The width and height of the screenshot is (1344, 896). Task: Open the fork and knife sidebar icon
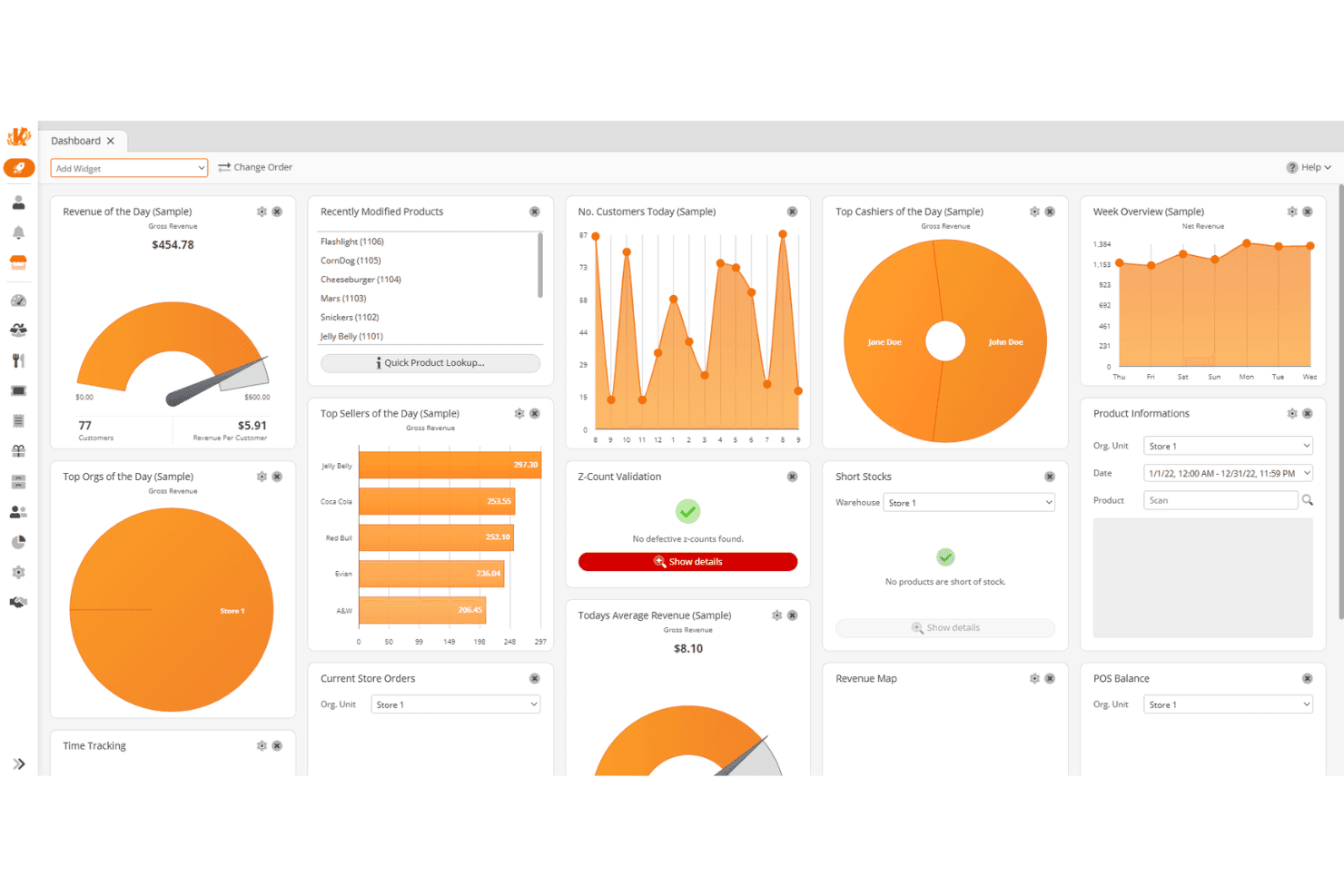coord(18,360)
